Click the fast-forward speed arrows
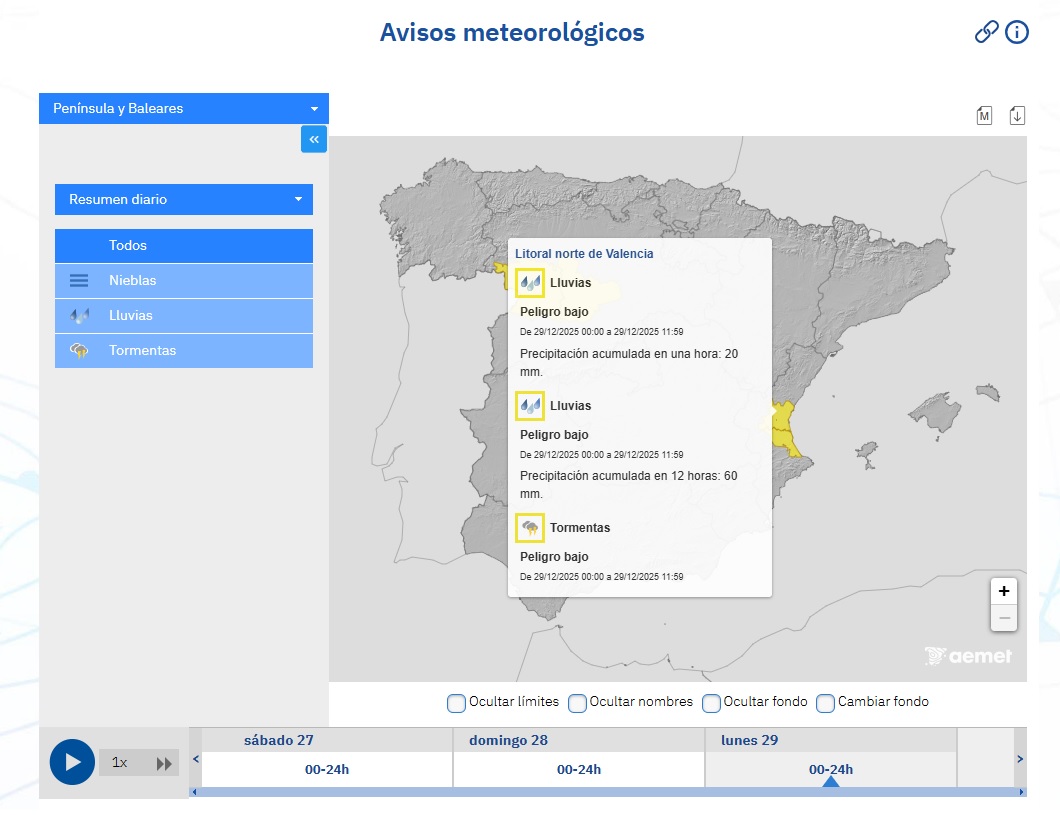 [x=164, y=763]
